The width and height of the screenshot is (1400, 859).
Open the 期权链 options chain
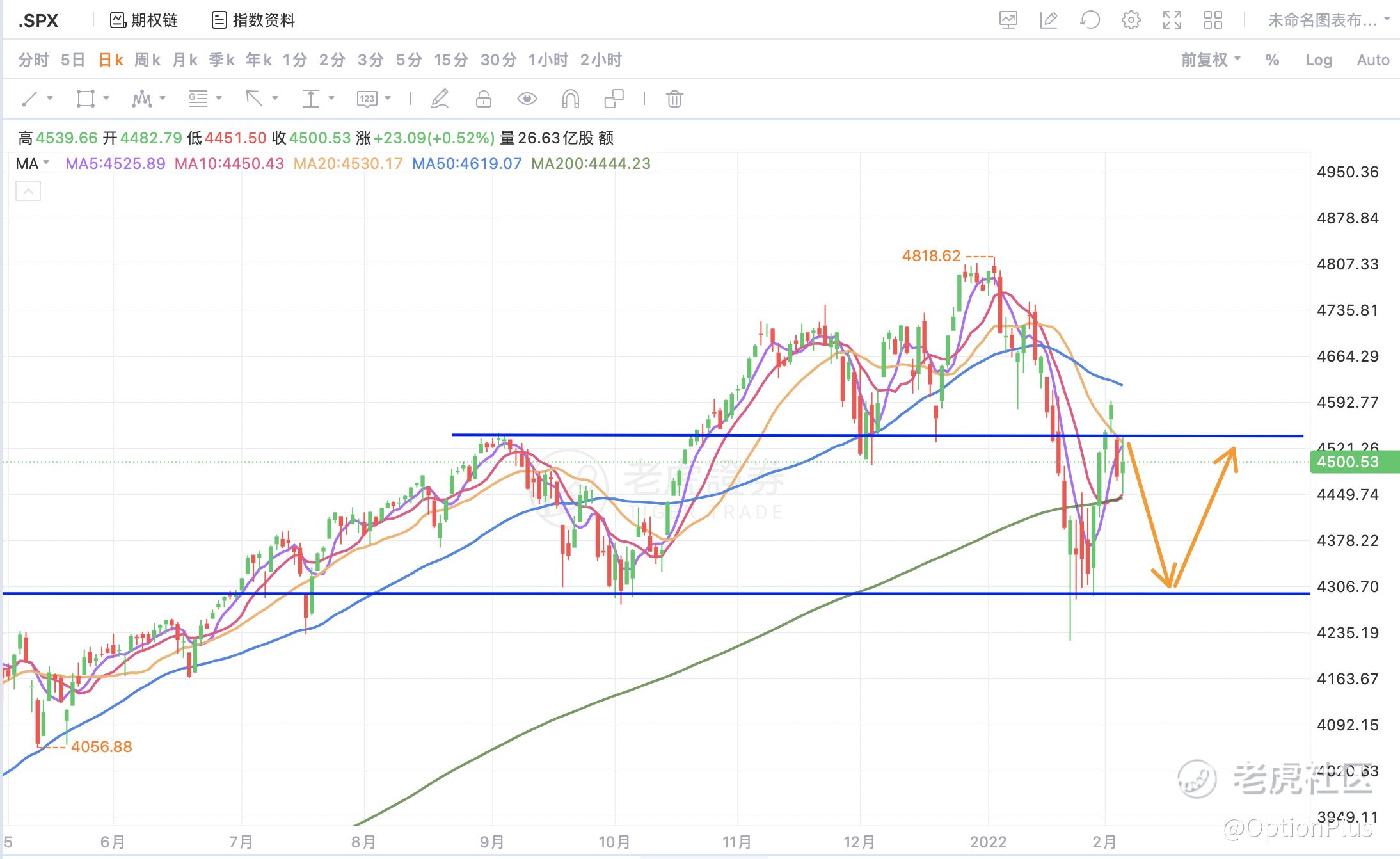(144, 20)
